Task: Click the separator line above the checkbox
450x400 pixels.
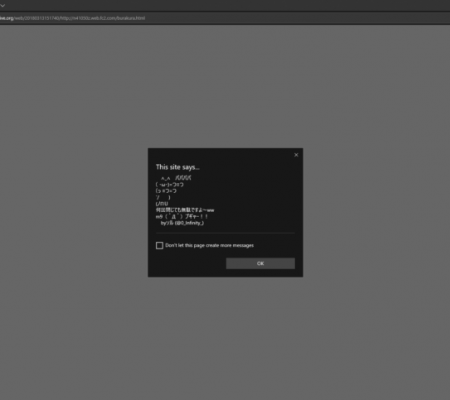Action: pos(225,233)
